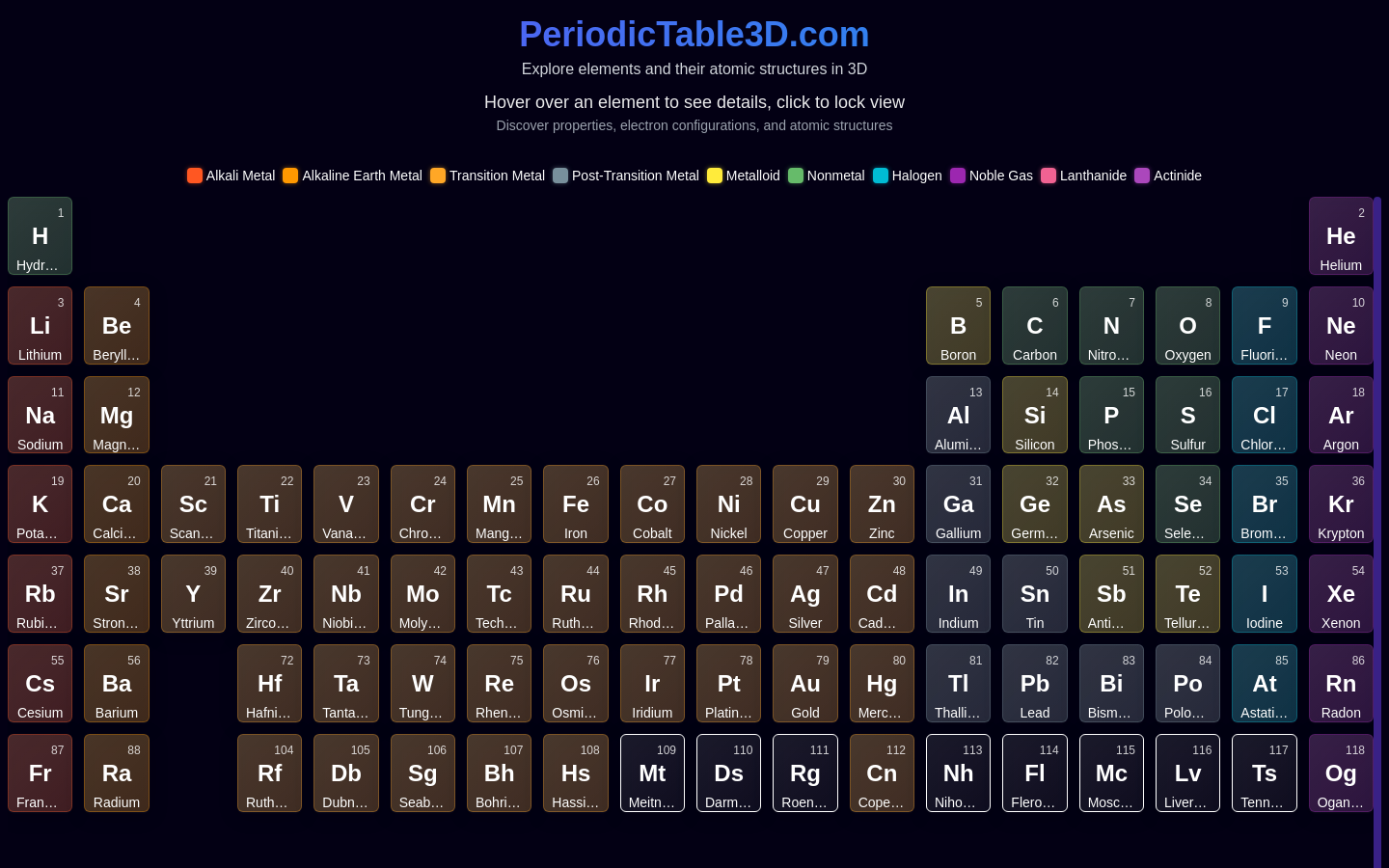This screenshot has width=1389, height=868.
Task: Click the Transition Metal legend label
Action: point(497,176)
